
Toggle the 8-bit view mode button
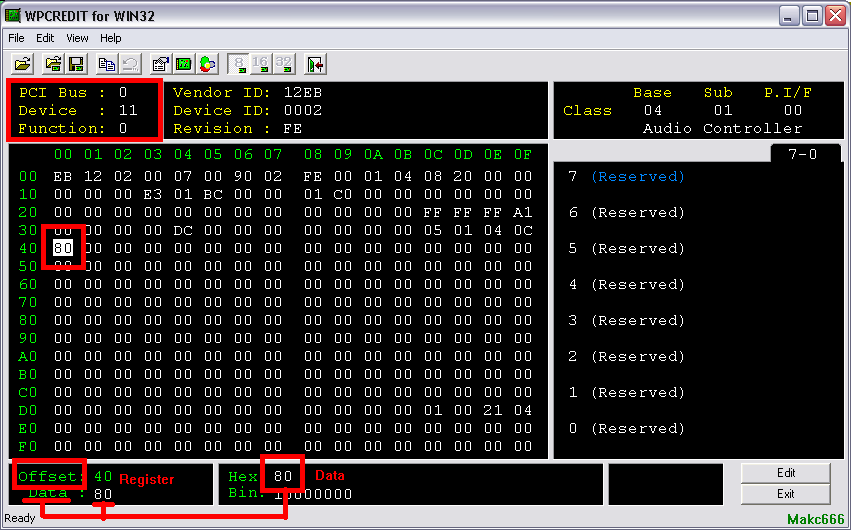tap(239, 64)
